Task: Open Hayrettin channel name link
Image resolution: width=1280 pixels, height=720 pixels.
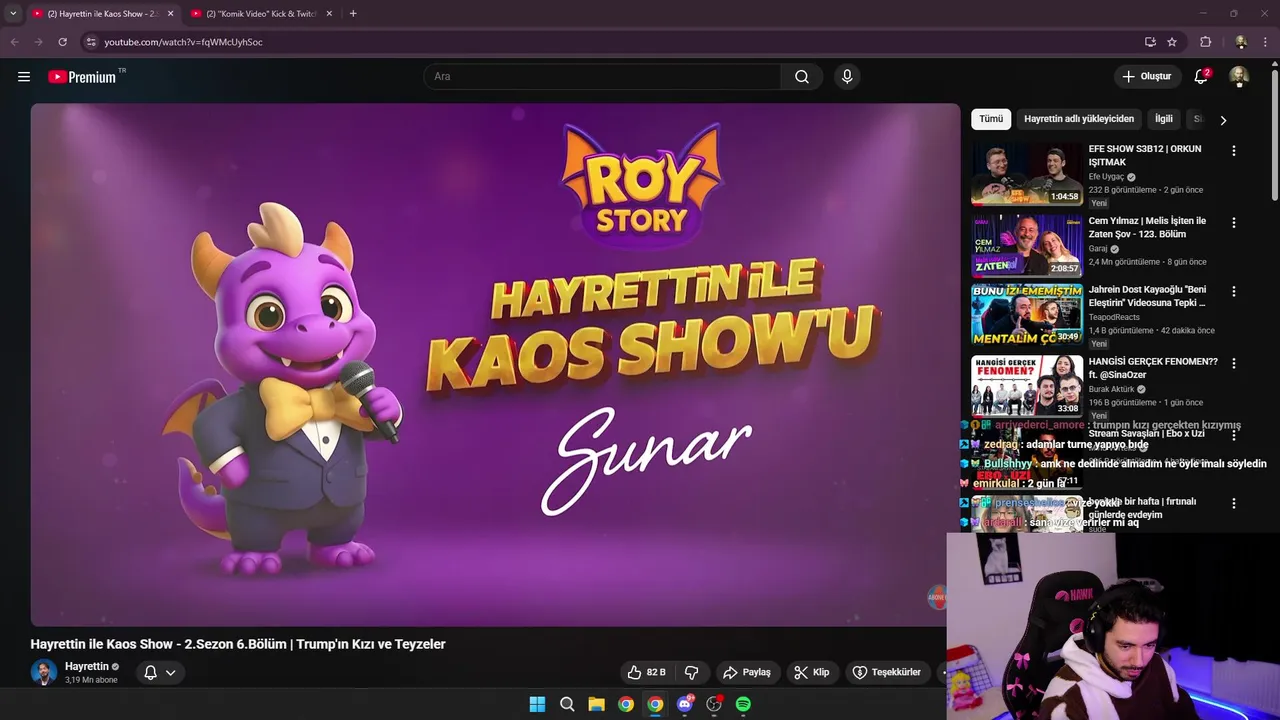Action: click(87, 667)
